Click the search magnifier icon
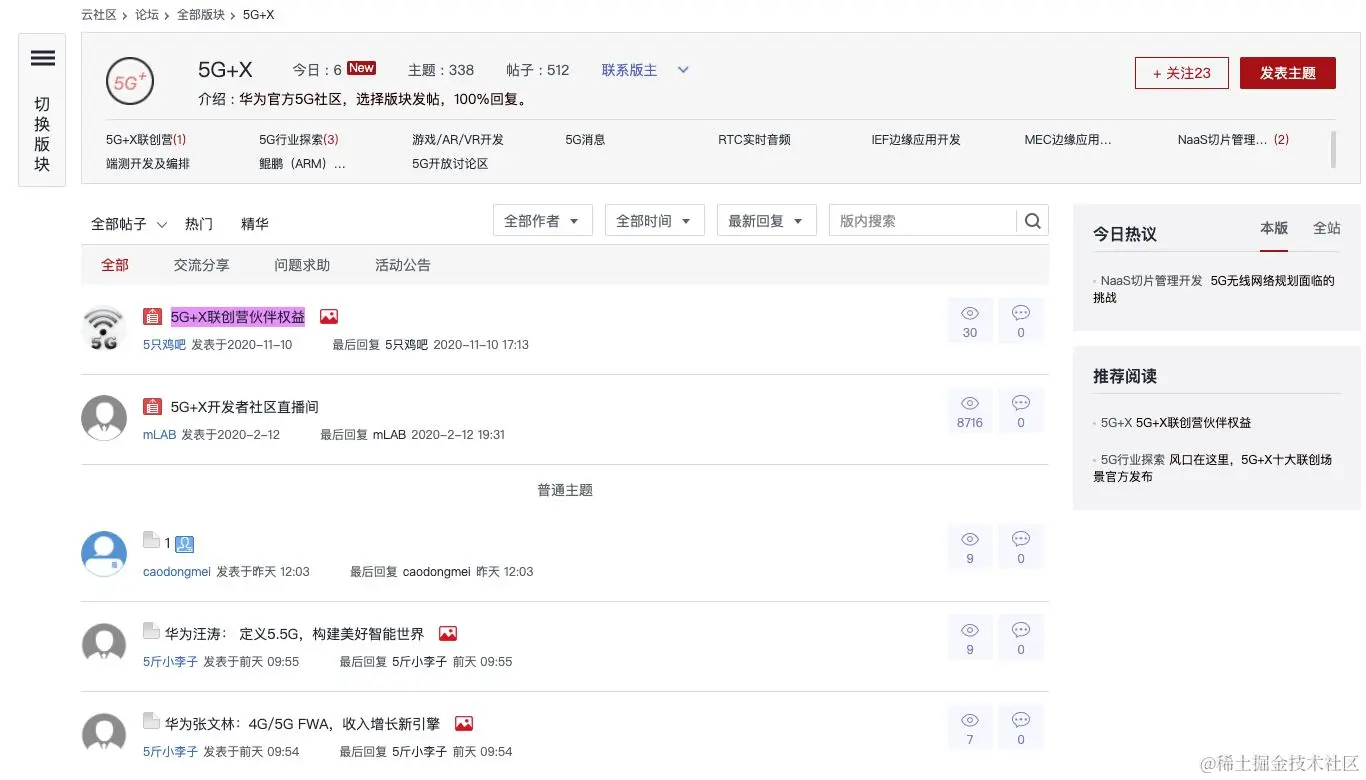Screen dimensions: 1366x780 (x=1033, y=221)
